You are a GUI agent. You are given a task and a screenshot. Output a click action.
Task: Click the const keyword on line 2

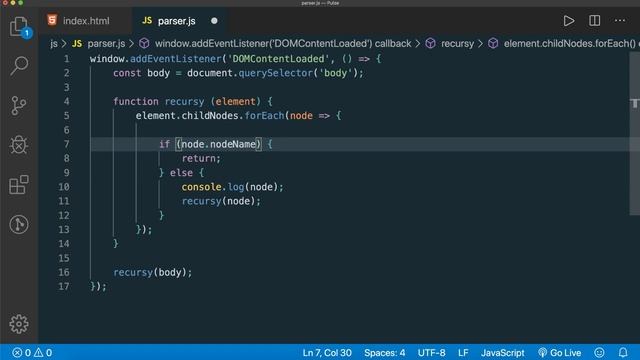[127, 73]
